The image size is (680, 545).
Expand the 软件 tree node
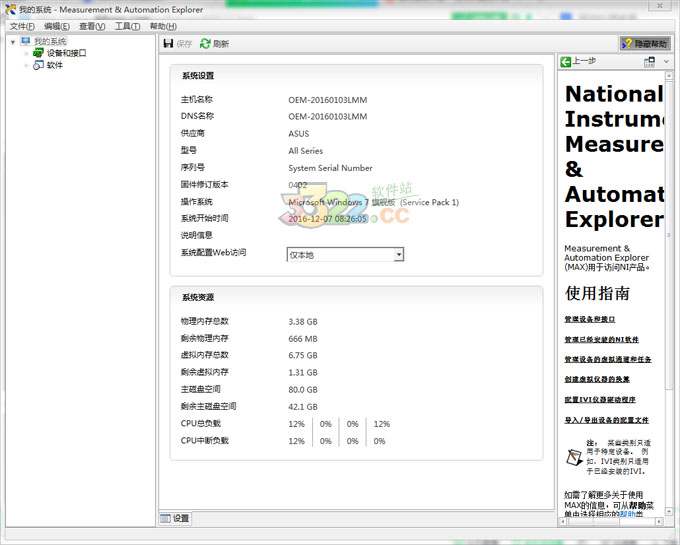pyautogui.click(x=27, y=65)
